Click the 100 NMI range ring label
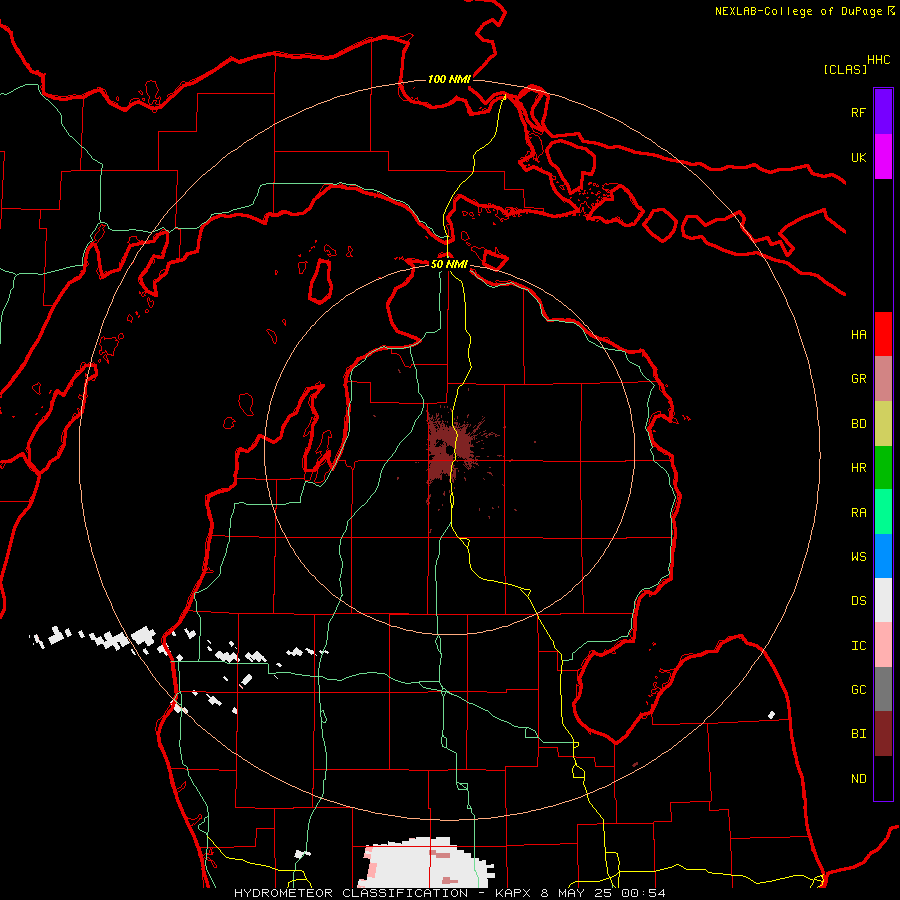This screenshot has height=900, width=900. tap(449, 79)
